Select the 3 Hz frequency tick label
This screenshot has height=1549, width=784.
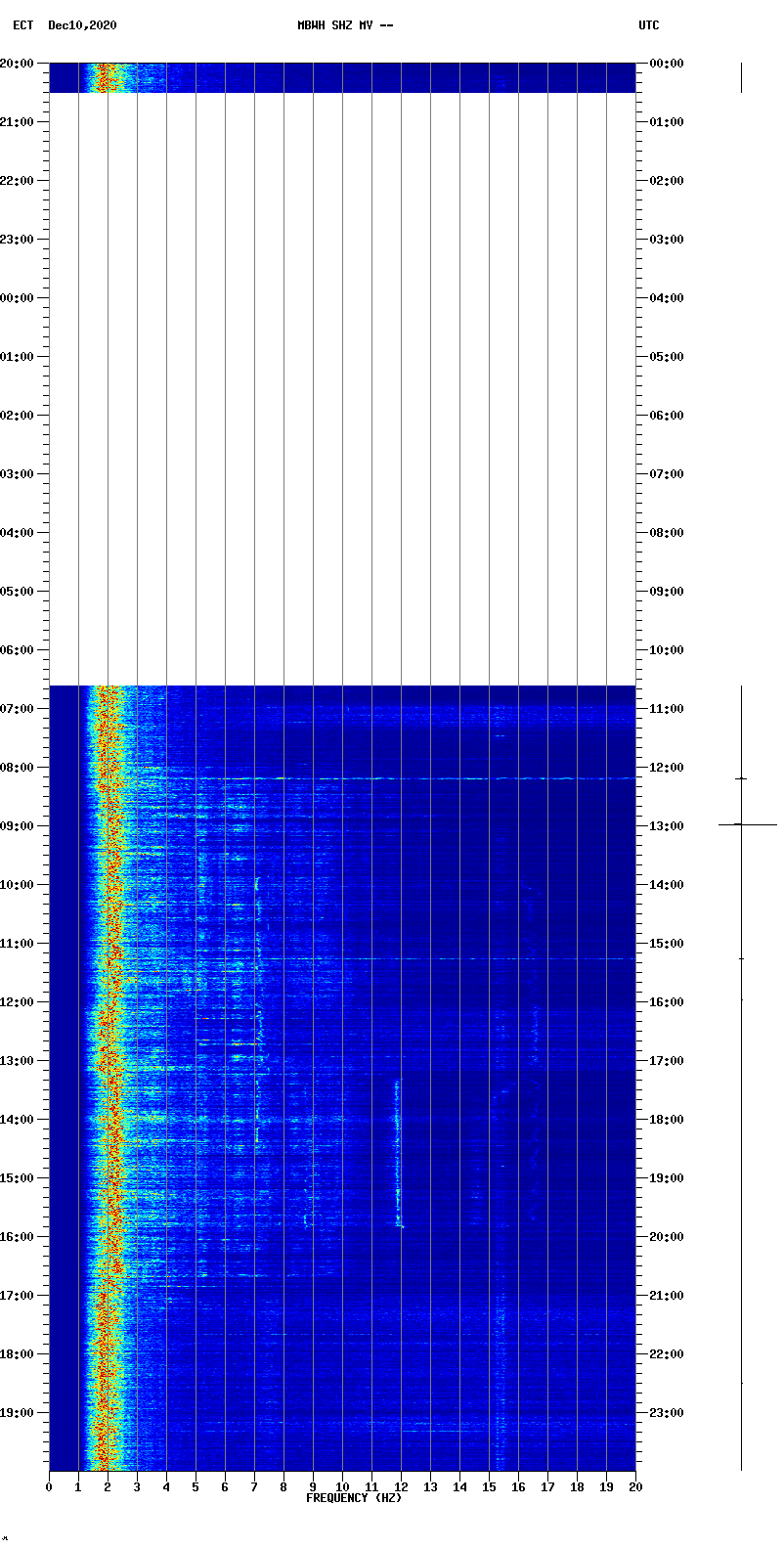click(137, 1487)
